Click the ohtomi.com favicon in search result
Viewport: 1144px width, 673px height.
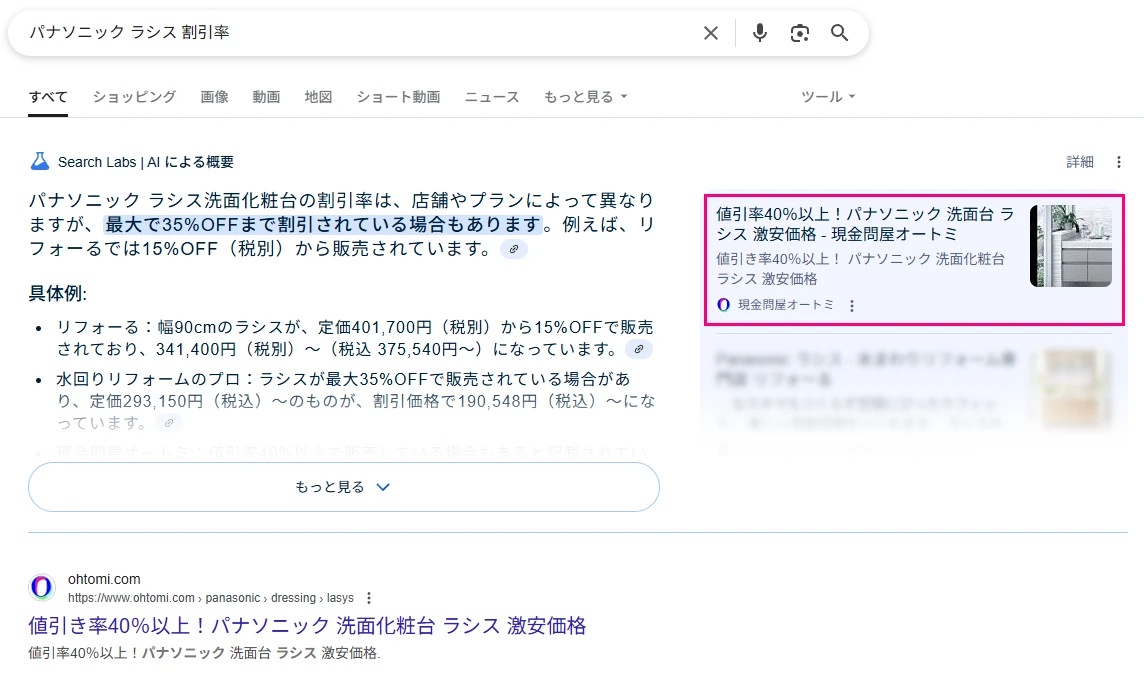coord(42,587)
